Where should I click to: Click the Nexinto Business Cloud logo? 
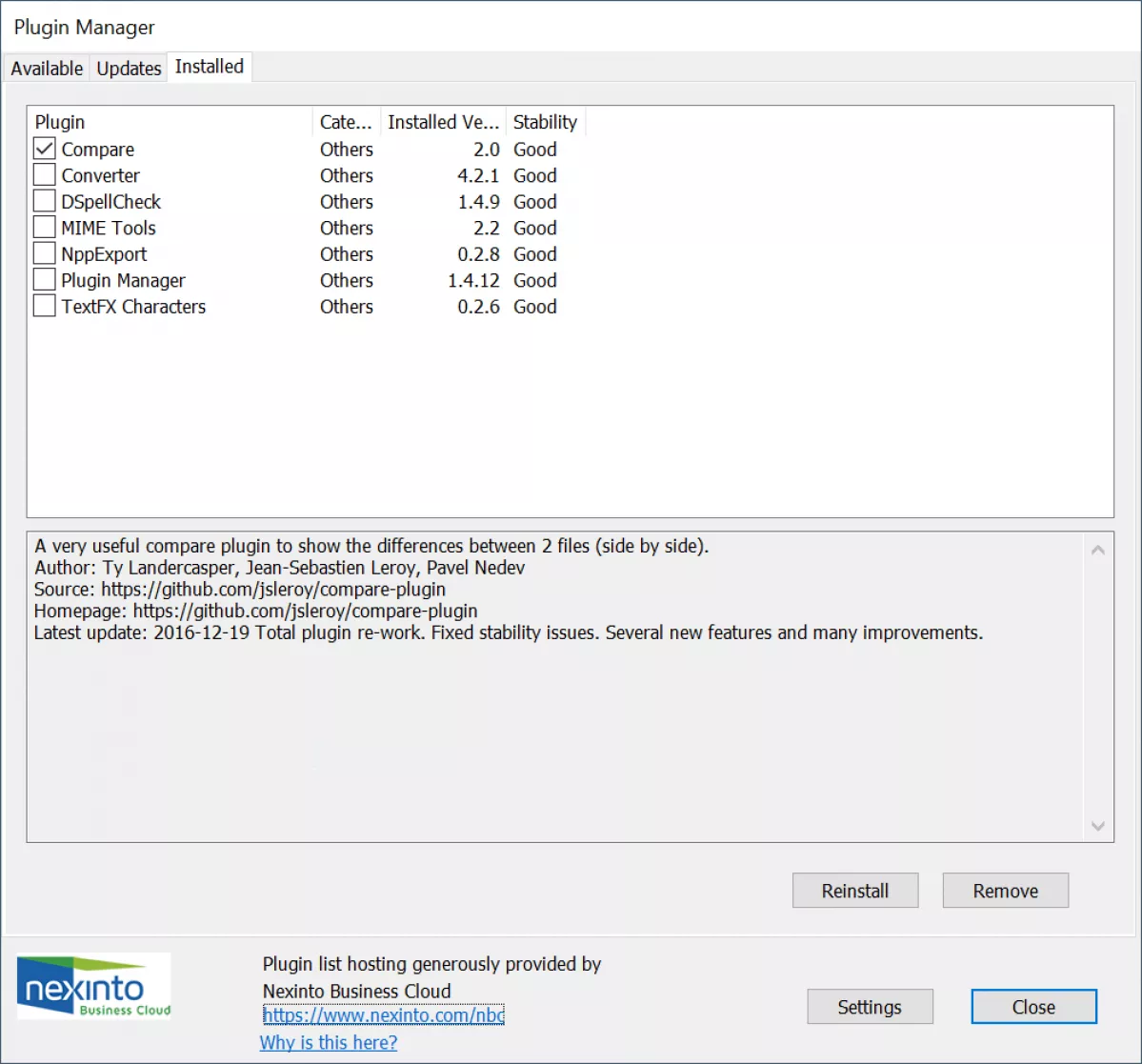pyautogui.click(x=94, y=986)
